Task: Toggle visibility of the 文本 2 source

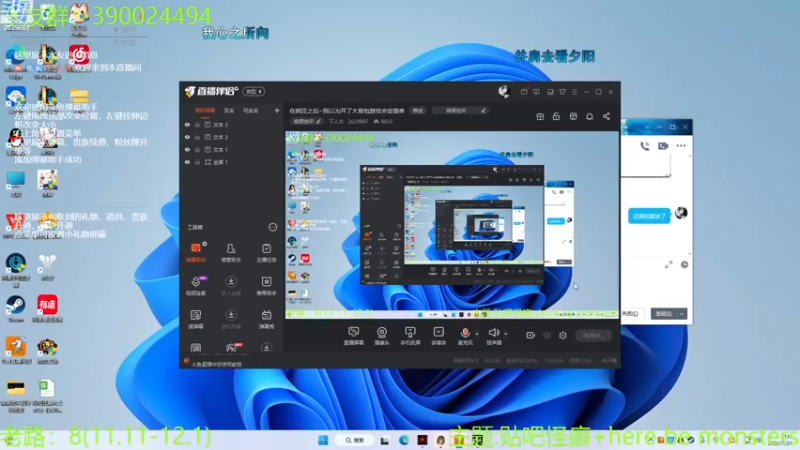Action: (x=187, y=137)
